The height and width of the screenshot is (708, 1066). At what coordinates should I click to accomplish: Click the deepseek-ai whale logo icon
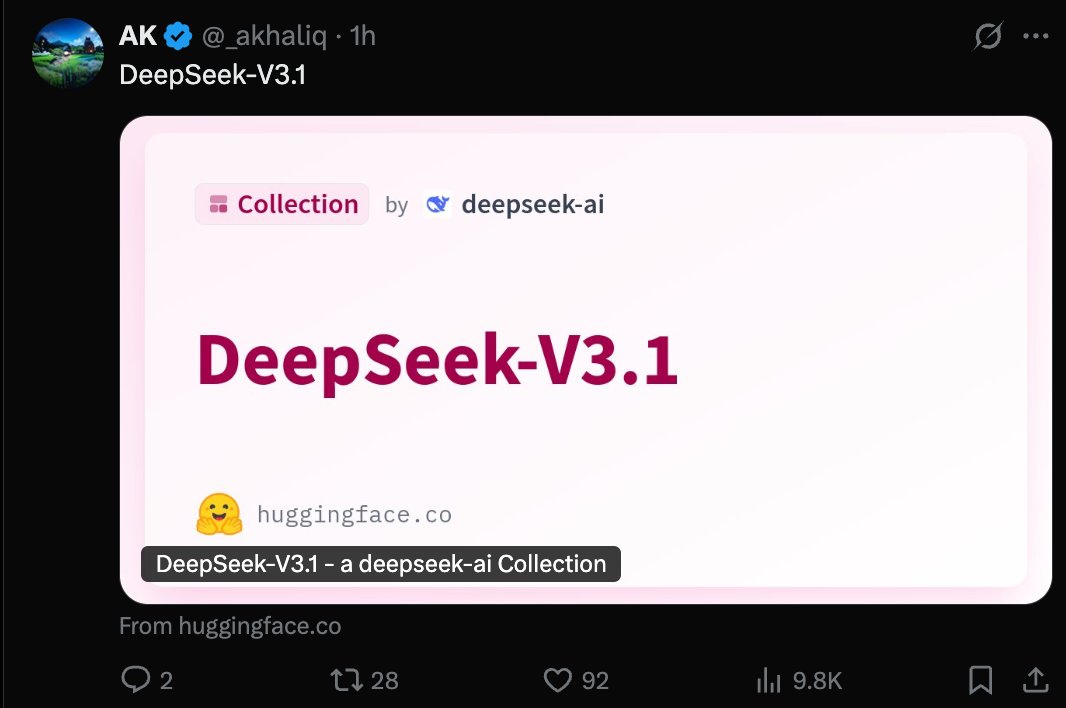pyautogui.click(x=438, y=205)
